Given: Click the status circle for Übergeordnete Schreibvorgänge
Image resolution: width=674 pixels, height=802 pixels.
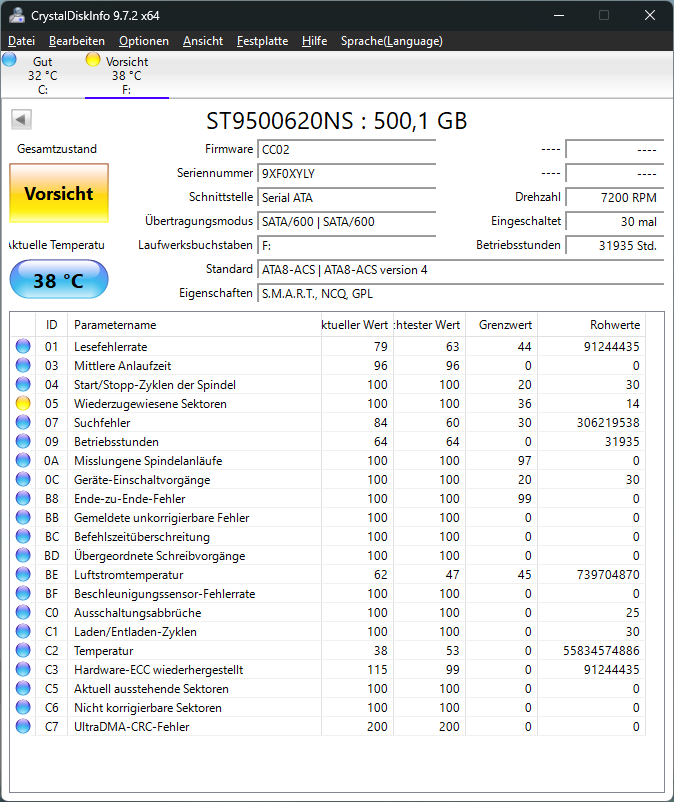Looking at the screenshot, I should (x=23, y=555).
